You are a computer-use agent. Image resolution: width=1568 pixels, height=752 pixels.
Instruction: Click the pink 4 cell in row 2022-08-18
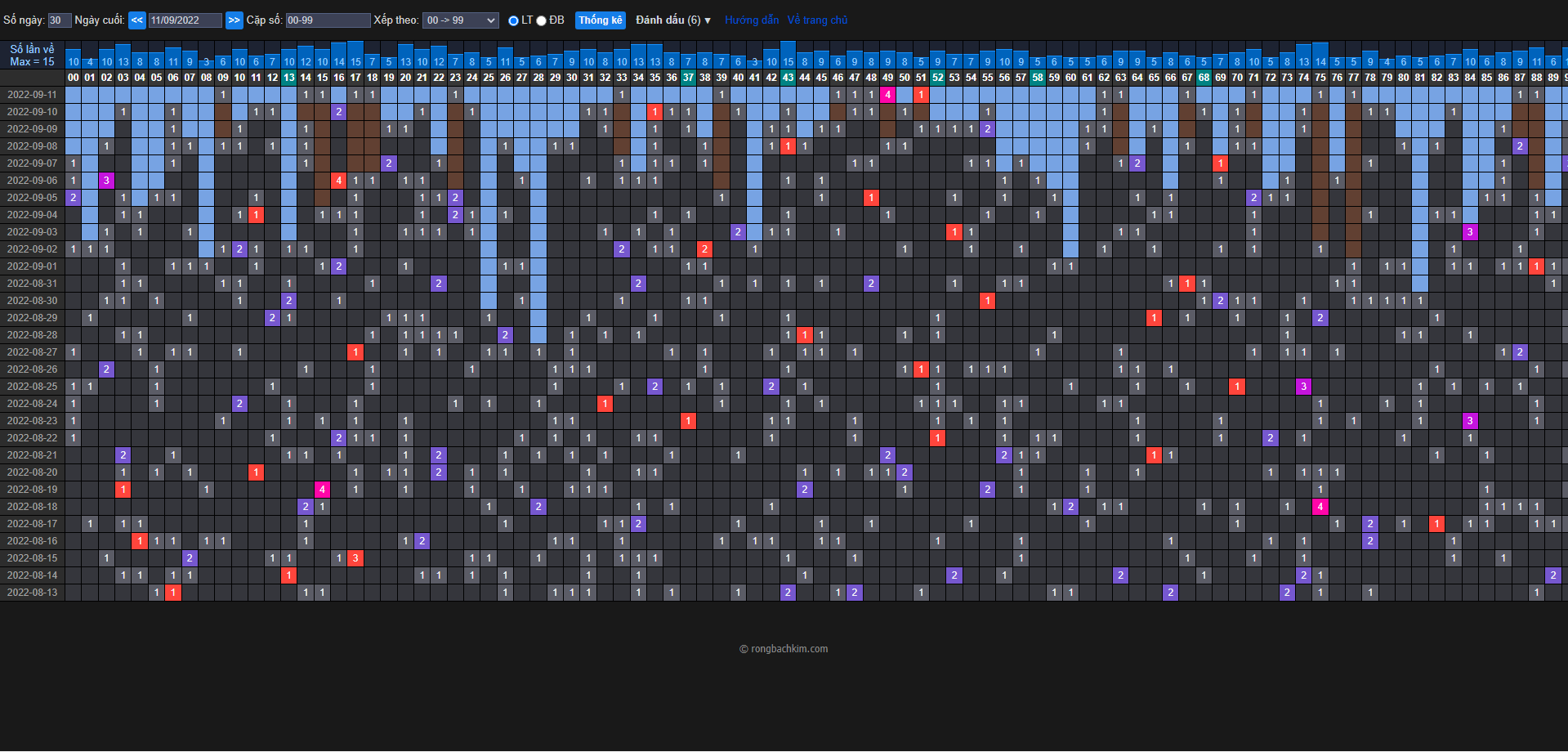coord(1320,507)
